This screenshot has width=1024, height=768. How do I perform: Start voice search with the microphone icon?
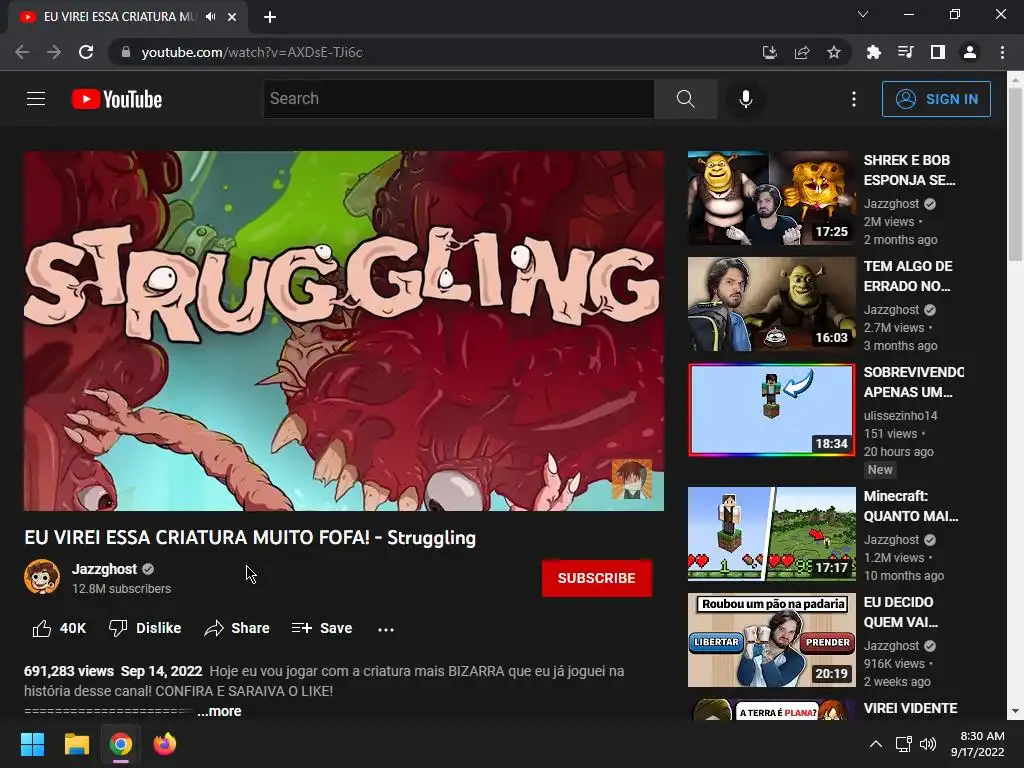pos(745,99)
